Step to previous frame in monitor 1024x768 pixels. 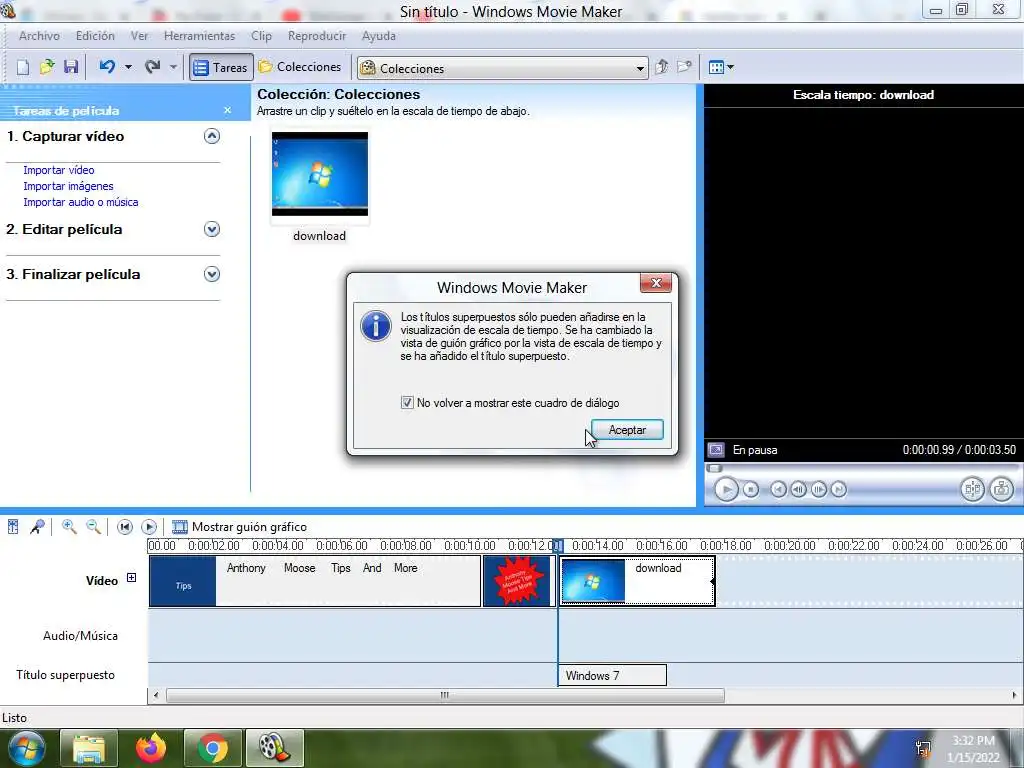(x=798, y=489)
